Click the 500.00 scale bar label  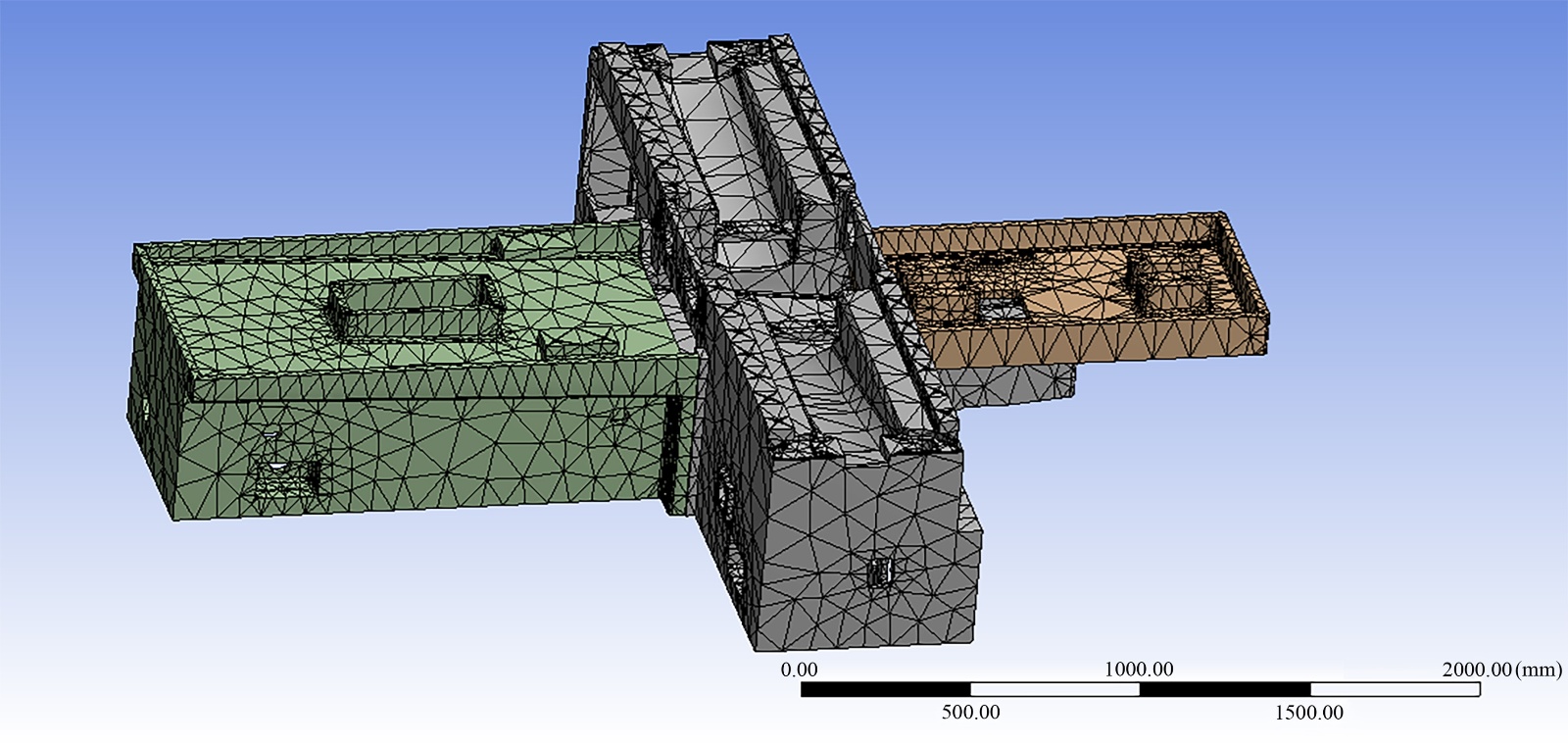click(970, 713)
